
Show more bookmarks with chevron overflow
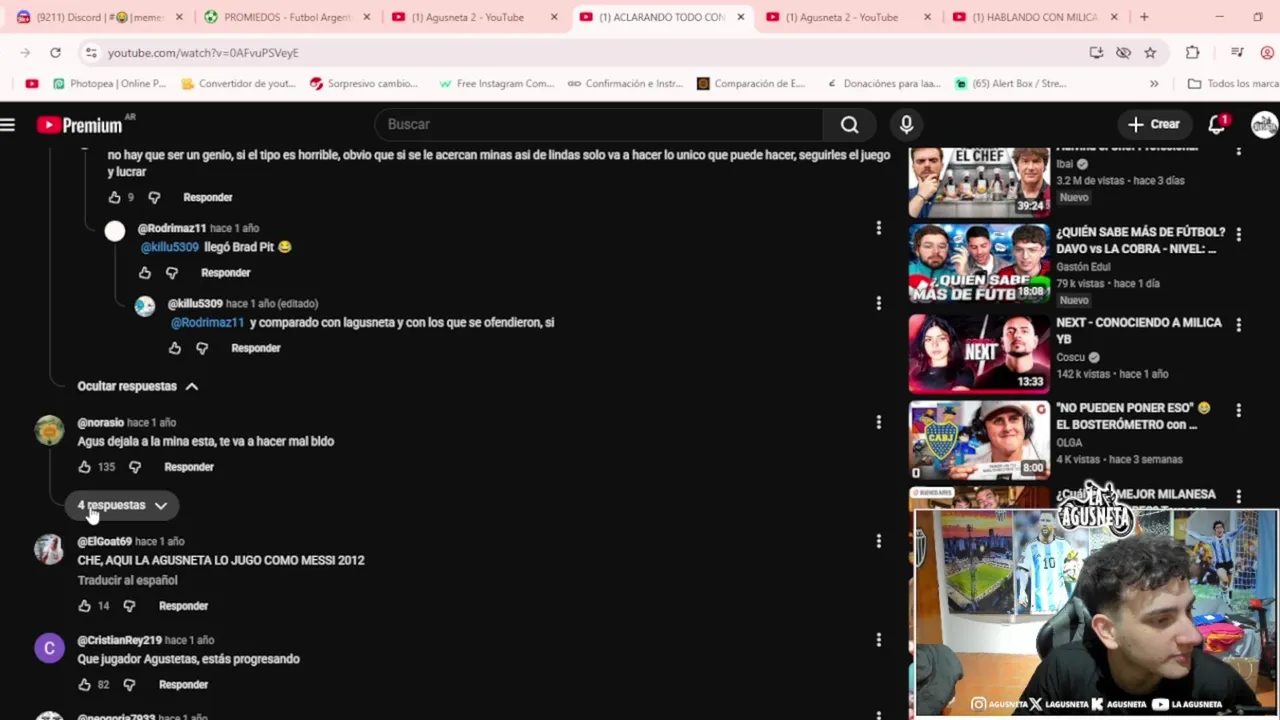point(1154,84)
